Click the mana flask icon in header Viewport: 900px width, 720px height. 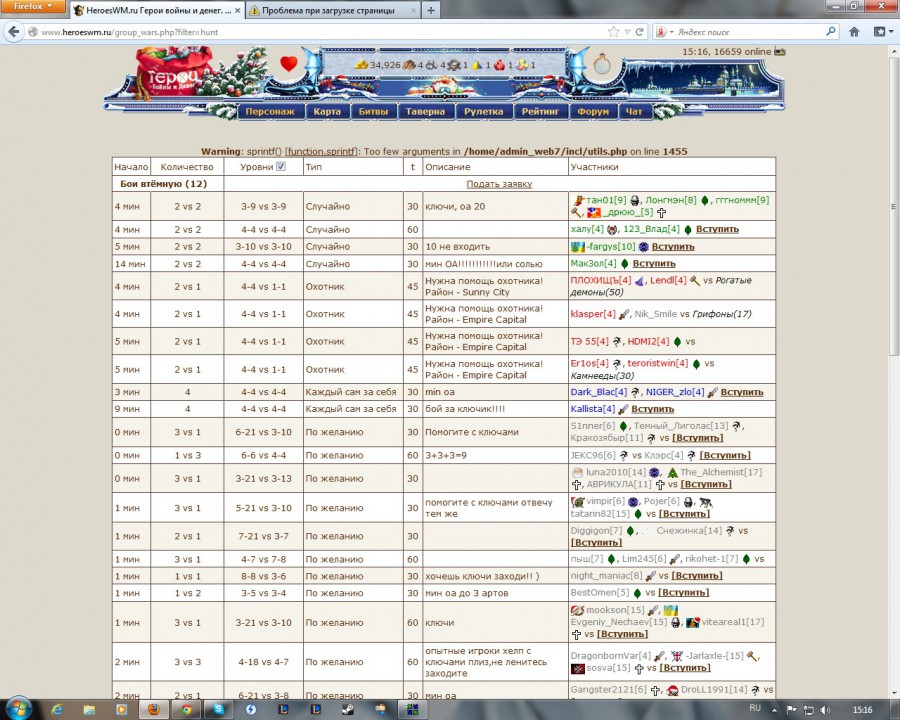coord(602,64)
